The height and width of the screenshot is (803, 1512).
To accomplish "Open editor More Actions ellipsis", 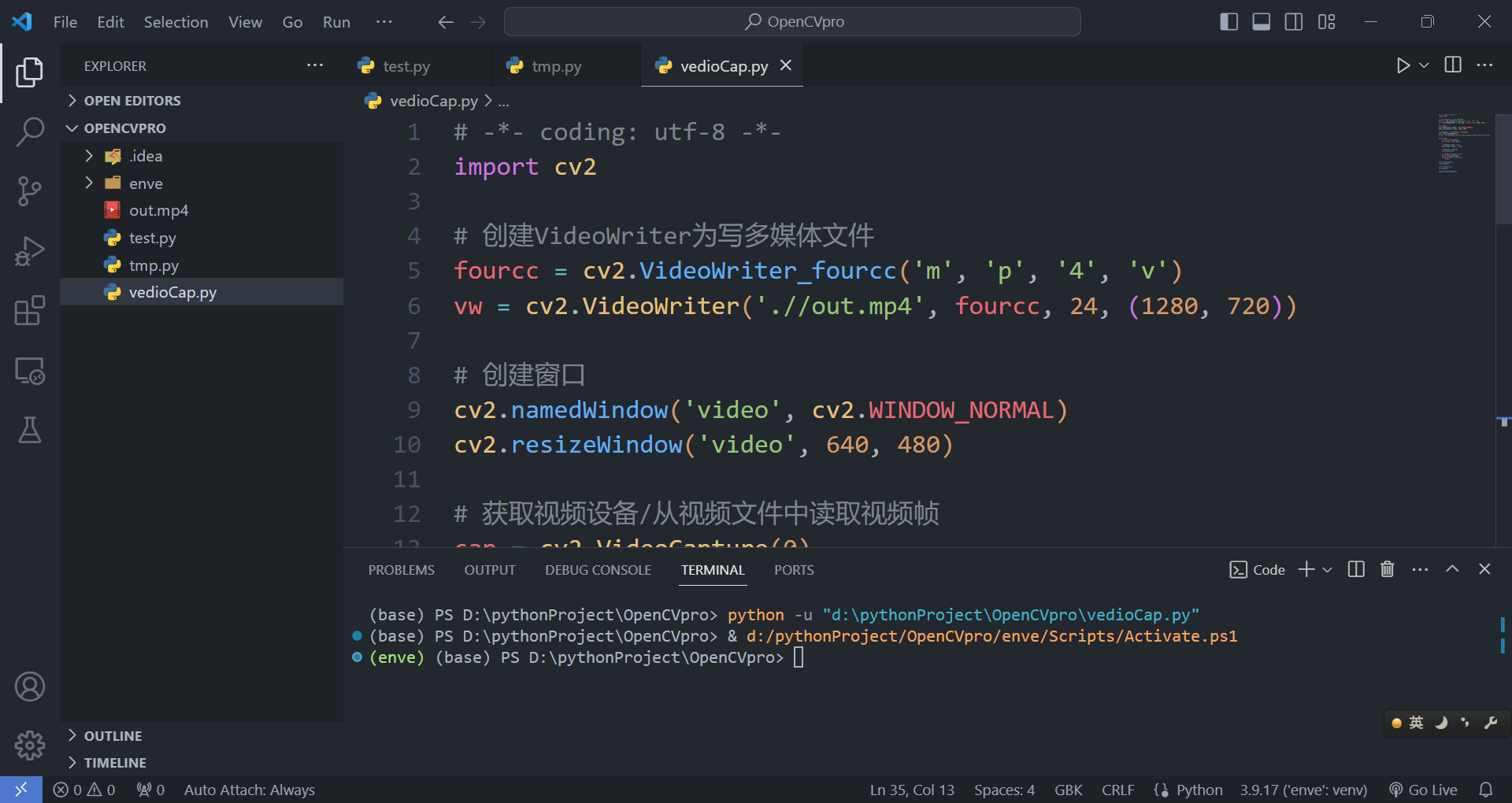I will tap(1484, 65).
